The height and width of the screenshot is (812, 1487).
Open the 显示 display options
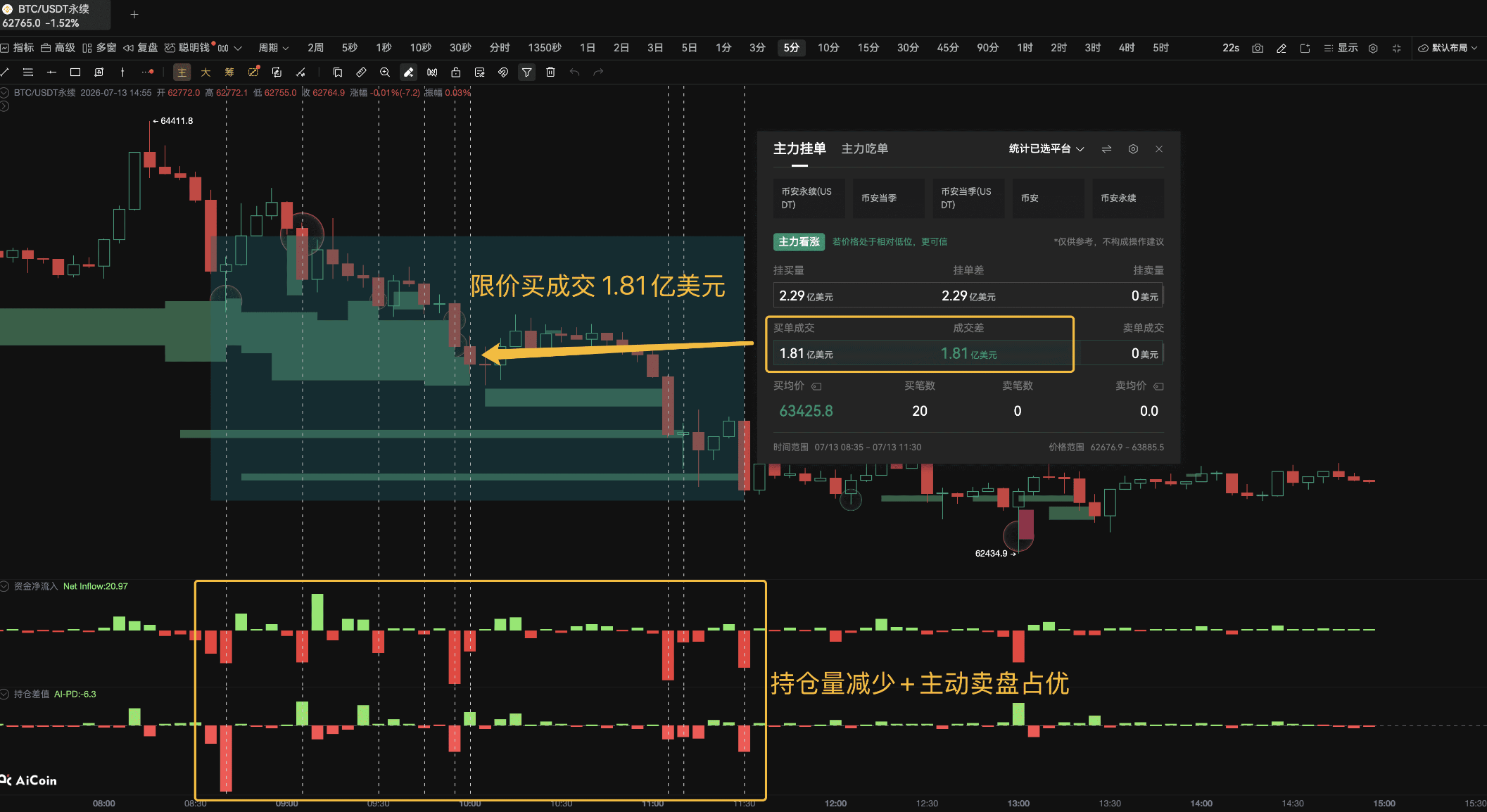click(1341, 48)
